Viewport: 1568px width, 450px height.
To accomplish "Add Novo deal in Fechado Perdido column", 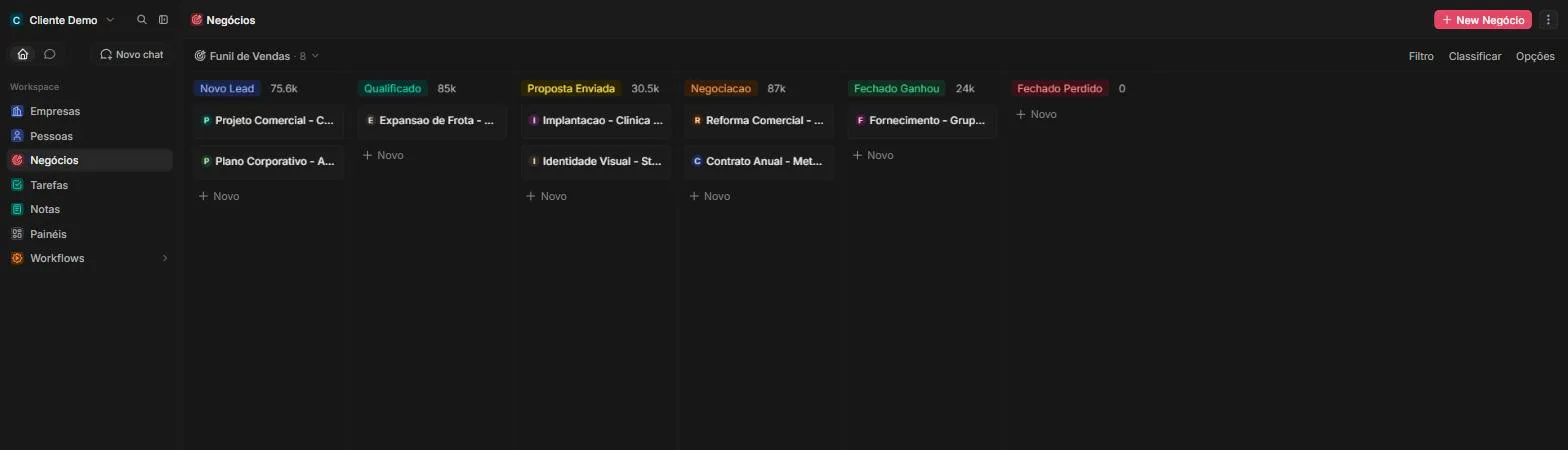I will coord(1036,114).
